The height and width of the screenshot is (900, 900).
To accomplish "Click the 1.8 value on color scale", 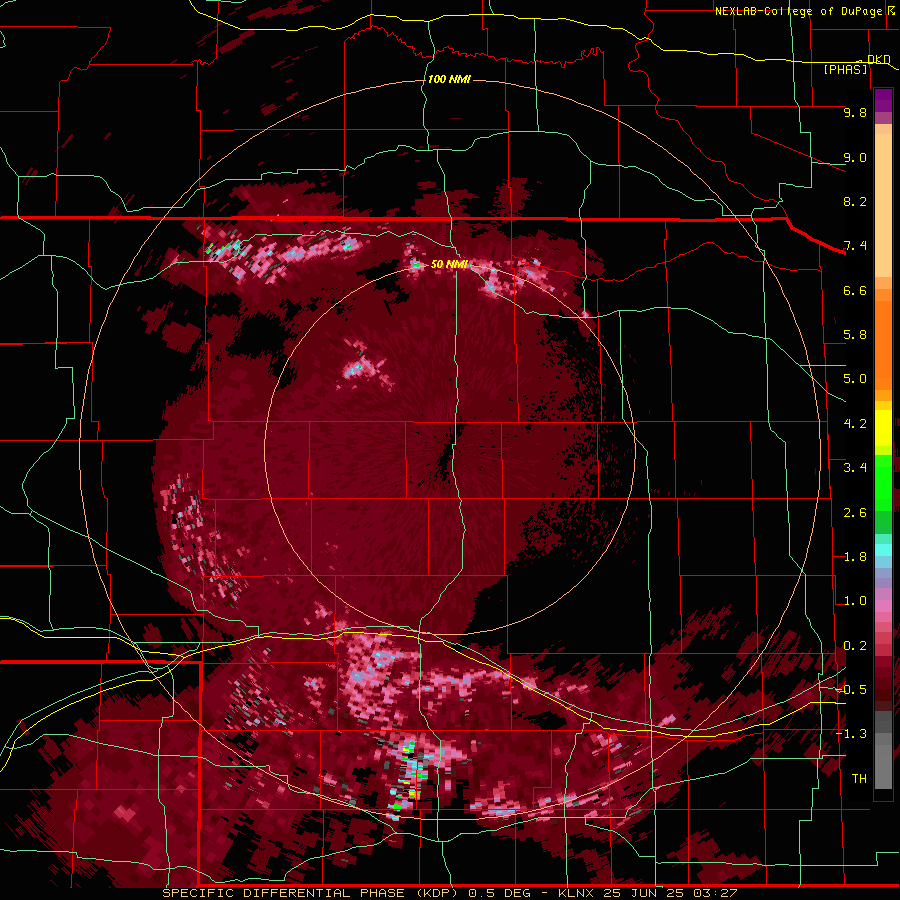I will 855,557.
